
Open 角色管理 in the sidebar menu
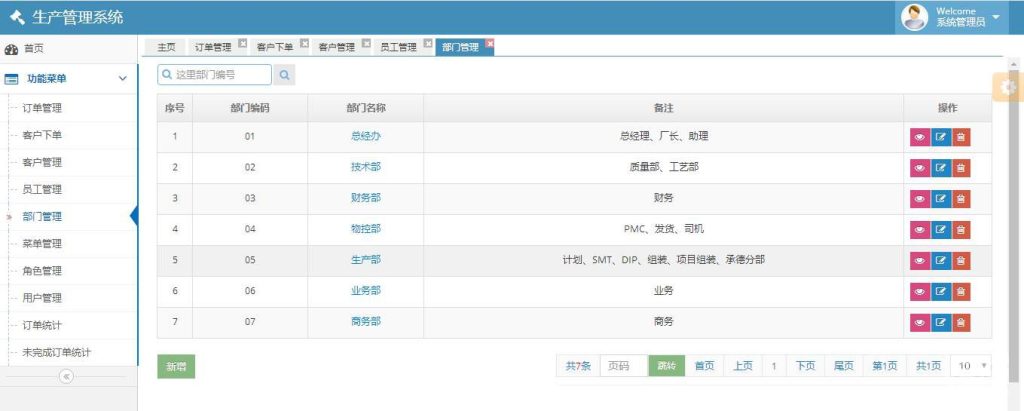42,270
